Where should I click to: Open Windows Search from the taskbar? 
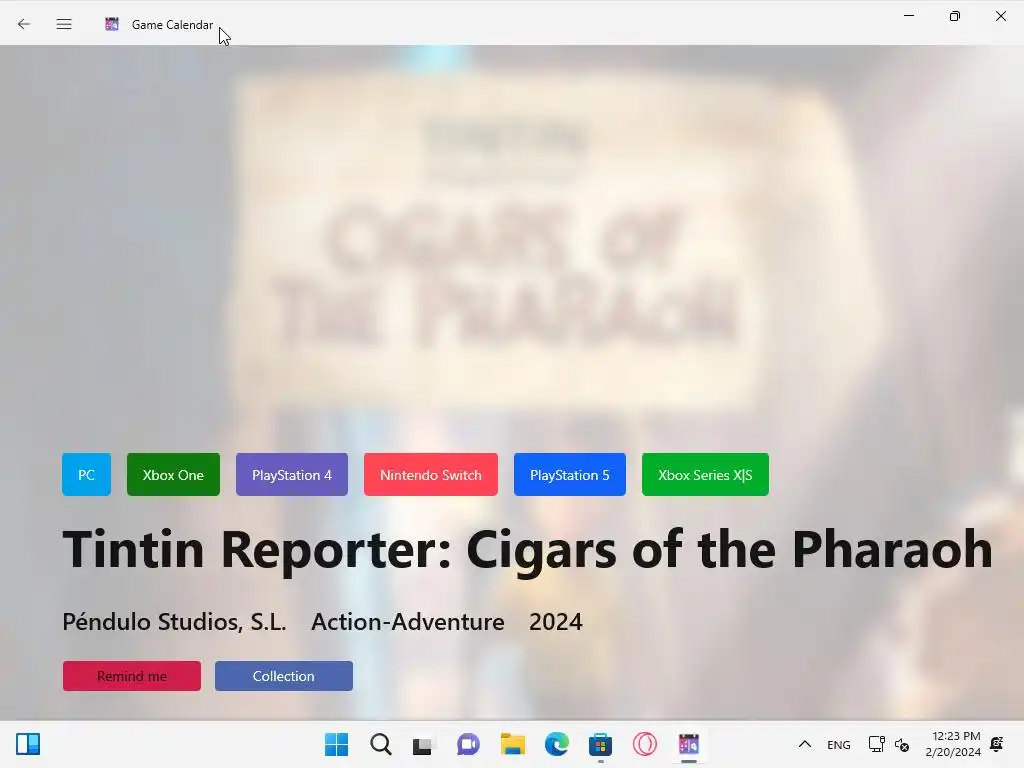381,744
